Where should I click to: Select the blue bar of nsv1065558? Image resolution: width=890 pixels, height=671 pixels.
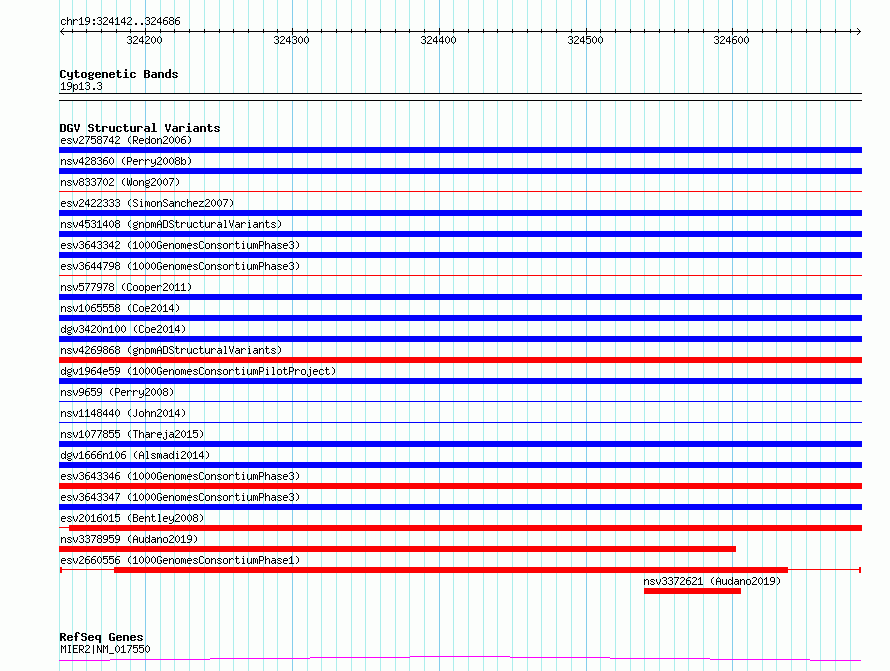460,318
